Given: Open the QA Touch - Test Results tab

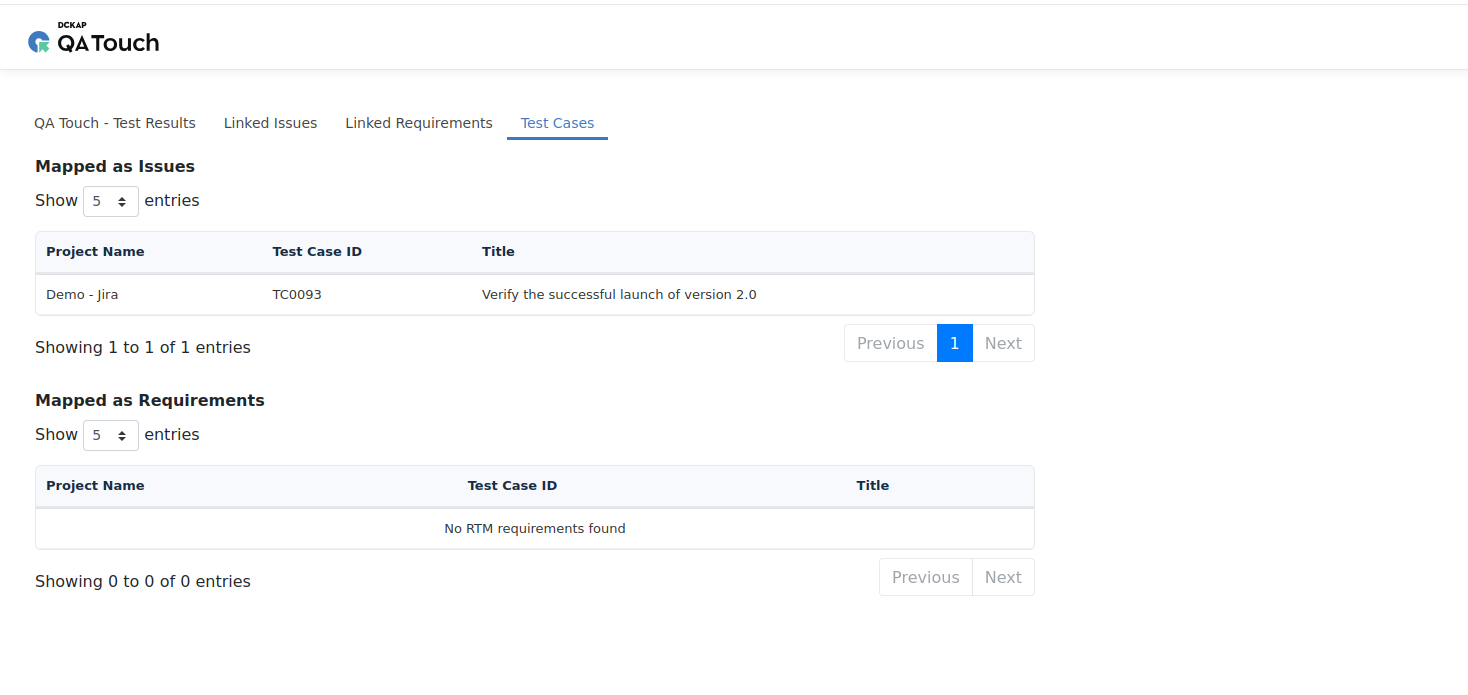Looking at the screenshot, I should pyautogui.click(x=115, y=123).
